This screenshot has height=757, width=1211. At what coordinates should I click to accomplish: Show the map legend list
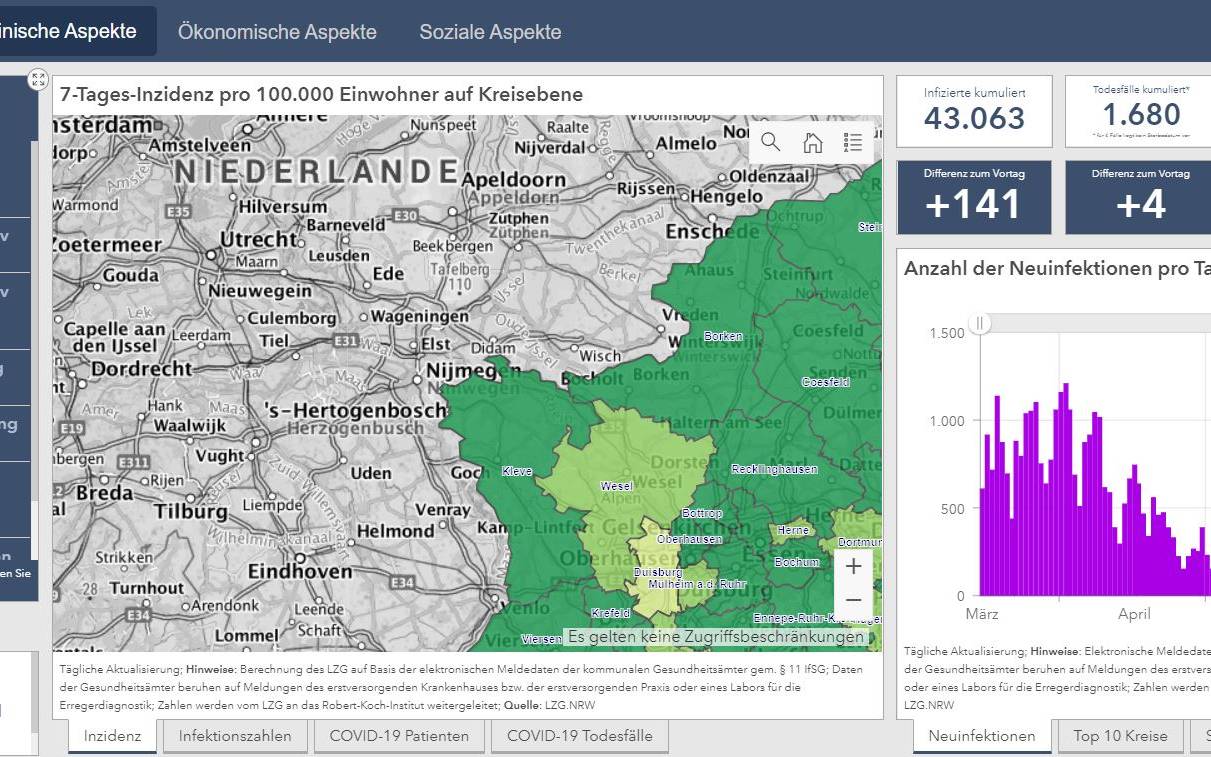pyautogui.click(x=853, y=142)
